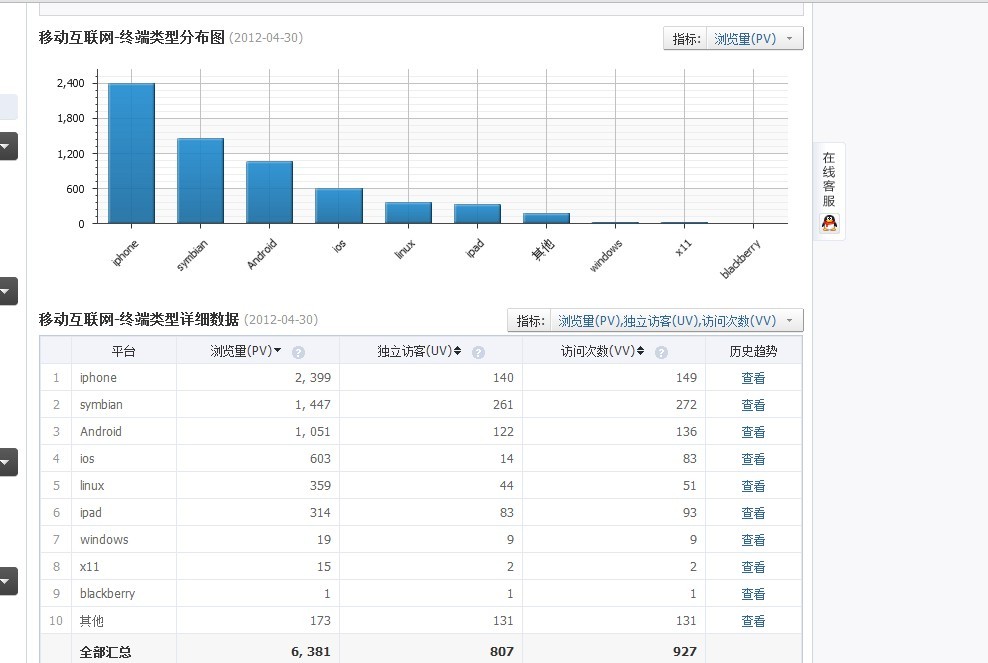Click 查看 link in linux row
The image size is (988, 663).
click(x=753, y=487)
